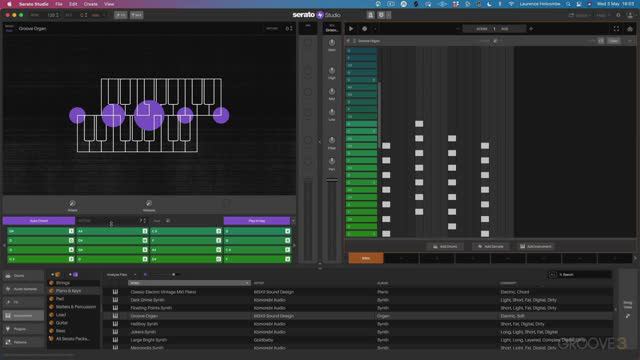Select the Patterns library category

point(23,342)
